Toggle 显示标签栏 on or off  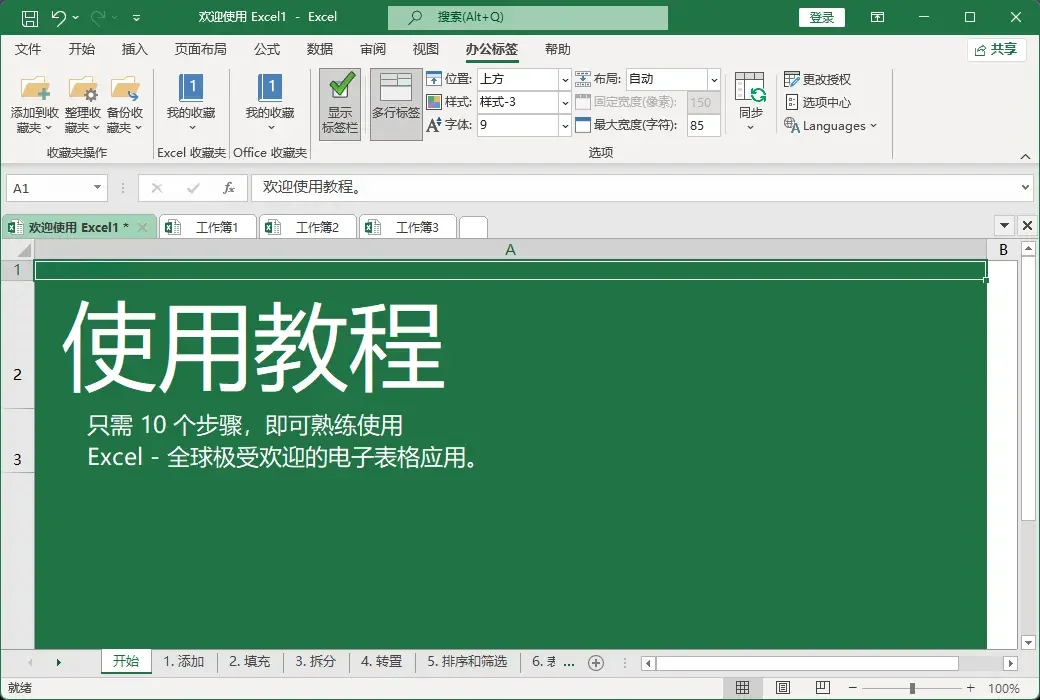(x=339, y=103)
